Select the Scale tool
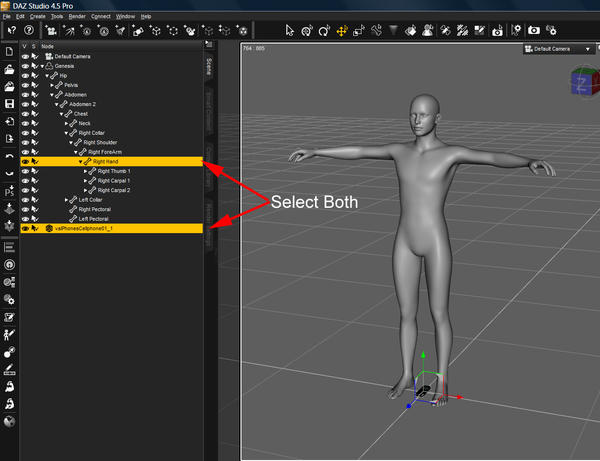This screenshot has width=600, height=461. tap(359, 31)
